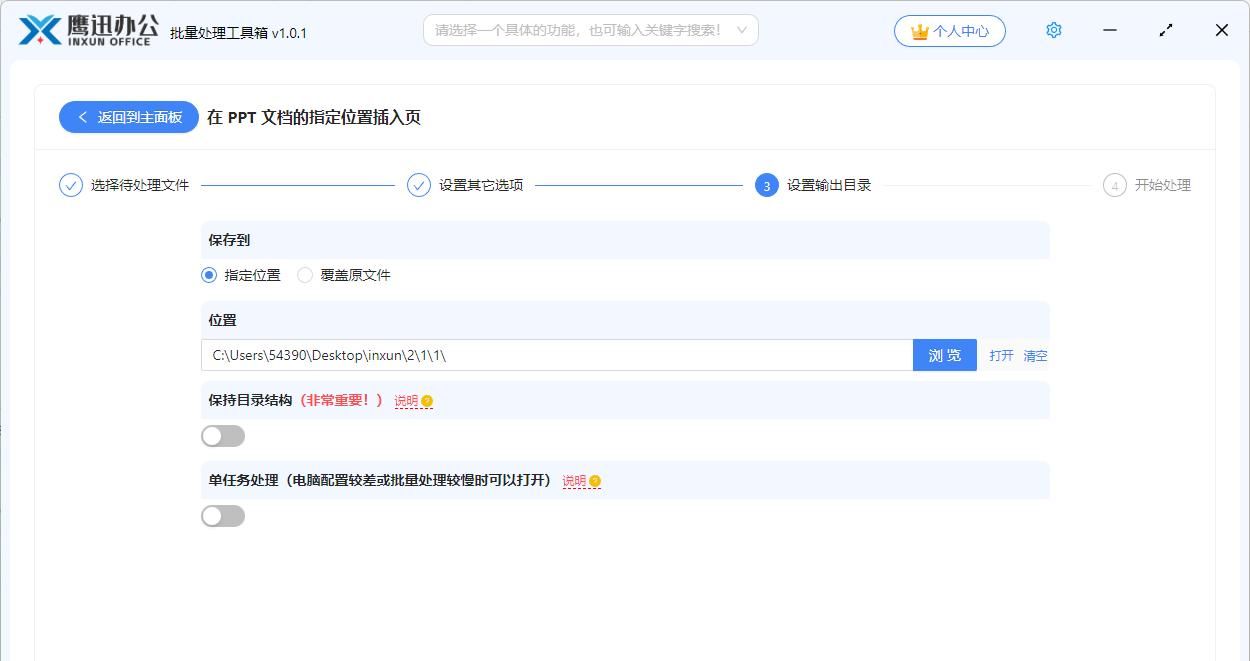
Task: Click the step 4 circle for 开始处理
Action: coord(1114,185)
